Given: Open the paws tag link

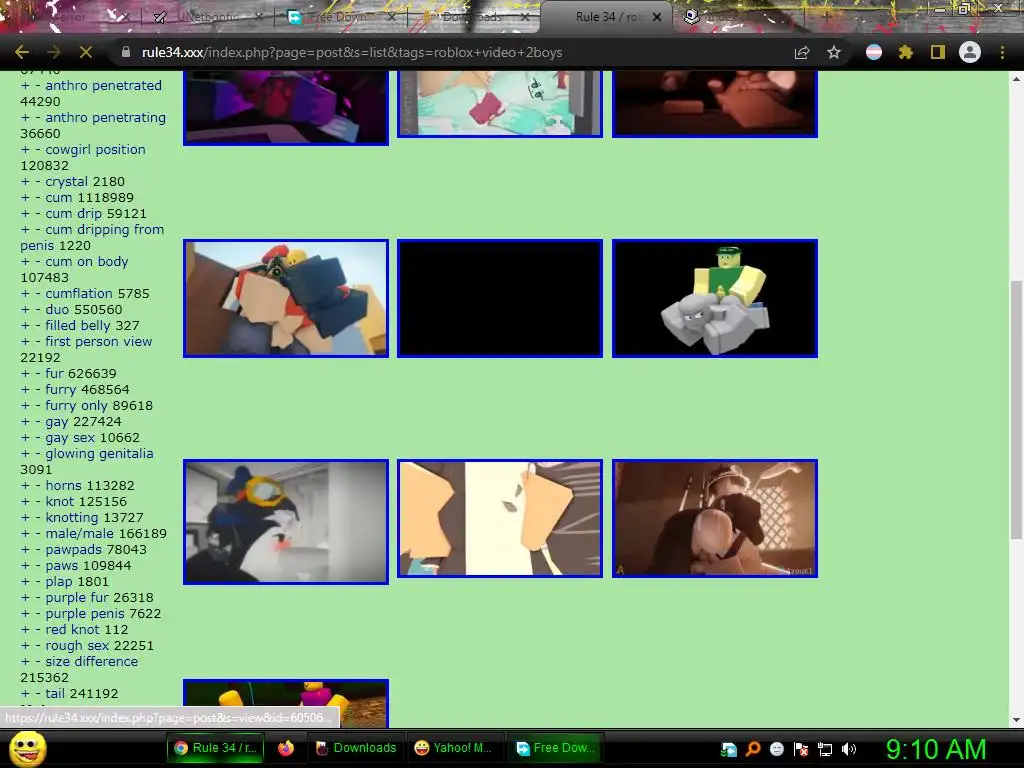Looking at the screenshot, I should click(x=61, y=566).
